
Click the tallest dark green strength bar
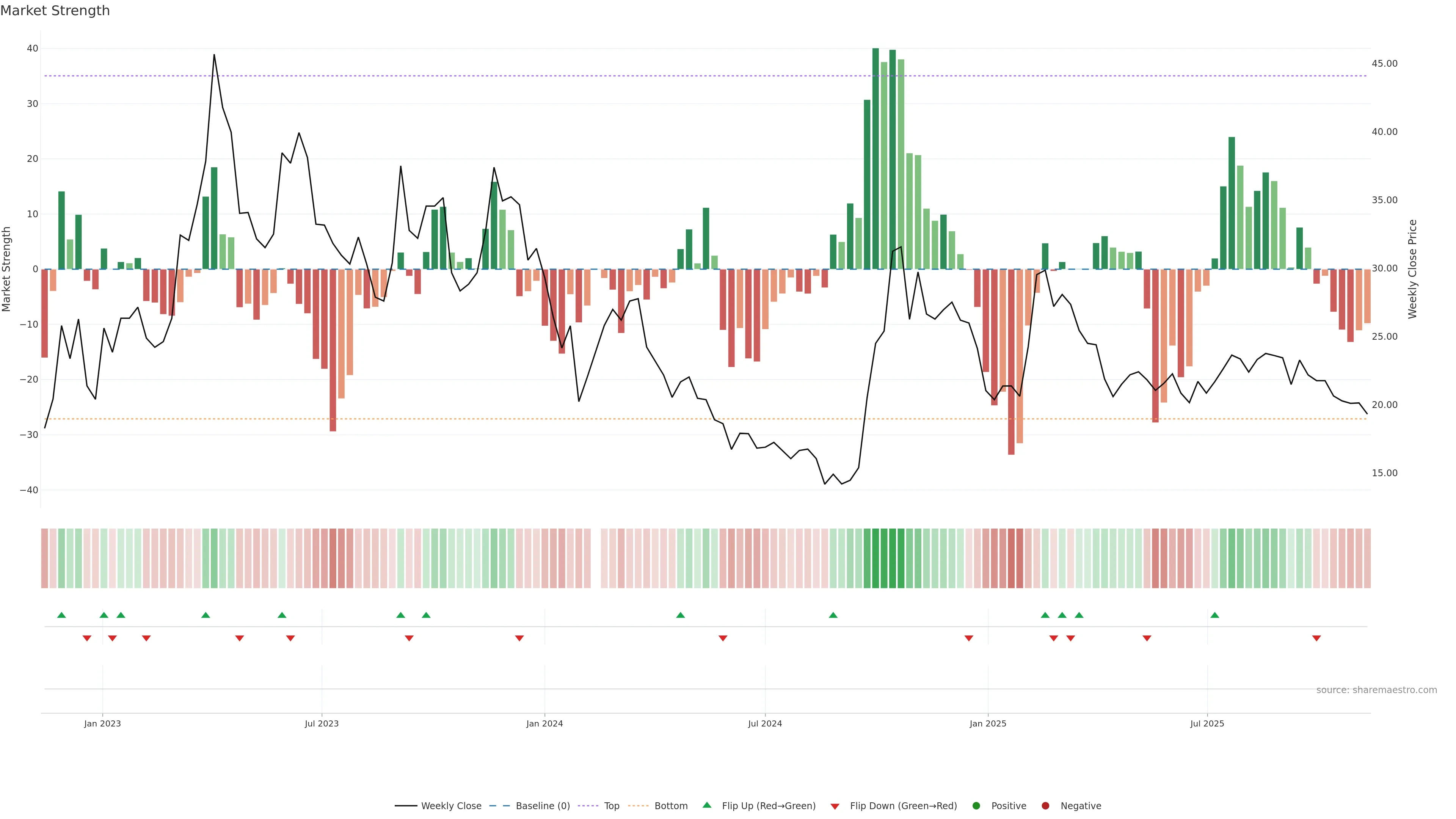tap(875, 158)
